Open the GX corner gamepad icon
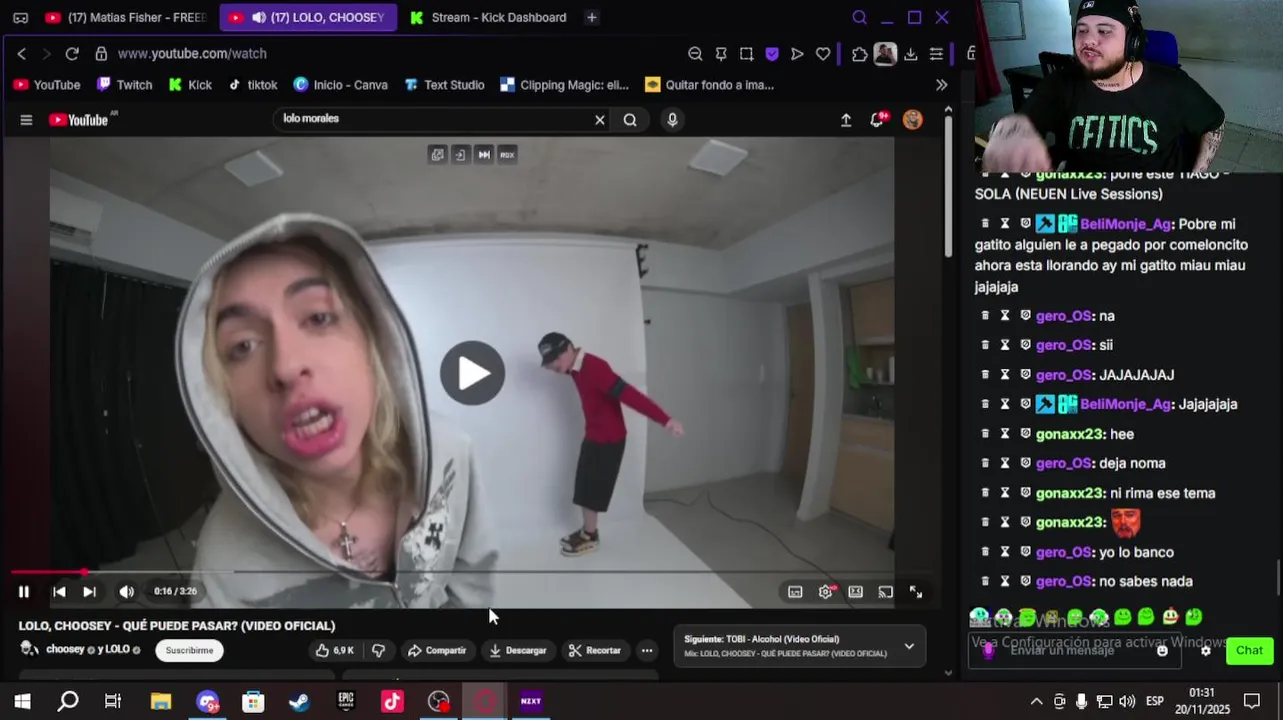Screen dimensions: 1283x720 [x=21, y=17]
